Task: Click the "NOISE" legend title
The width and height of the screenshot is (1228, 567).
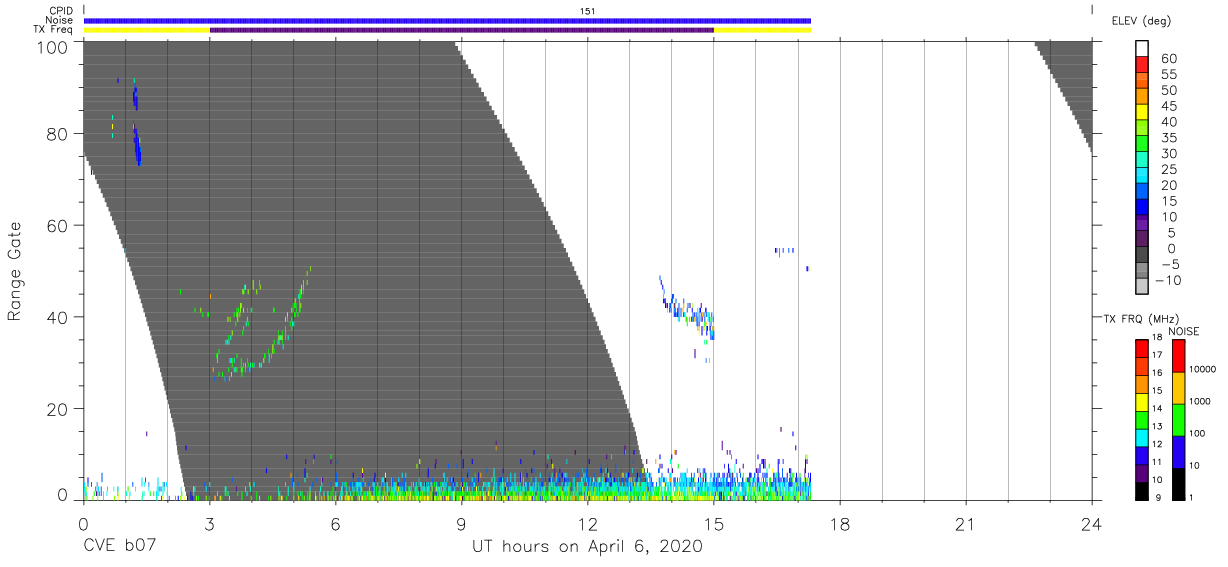Action: [x=1184, y=331]
